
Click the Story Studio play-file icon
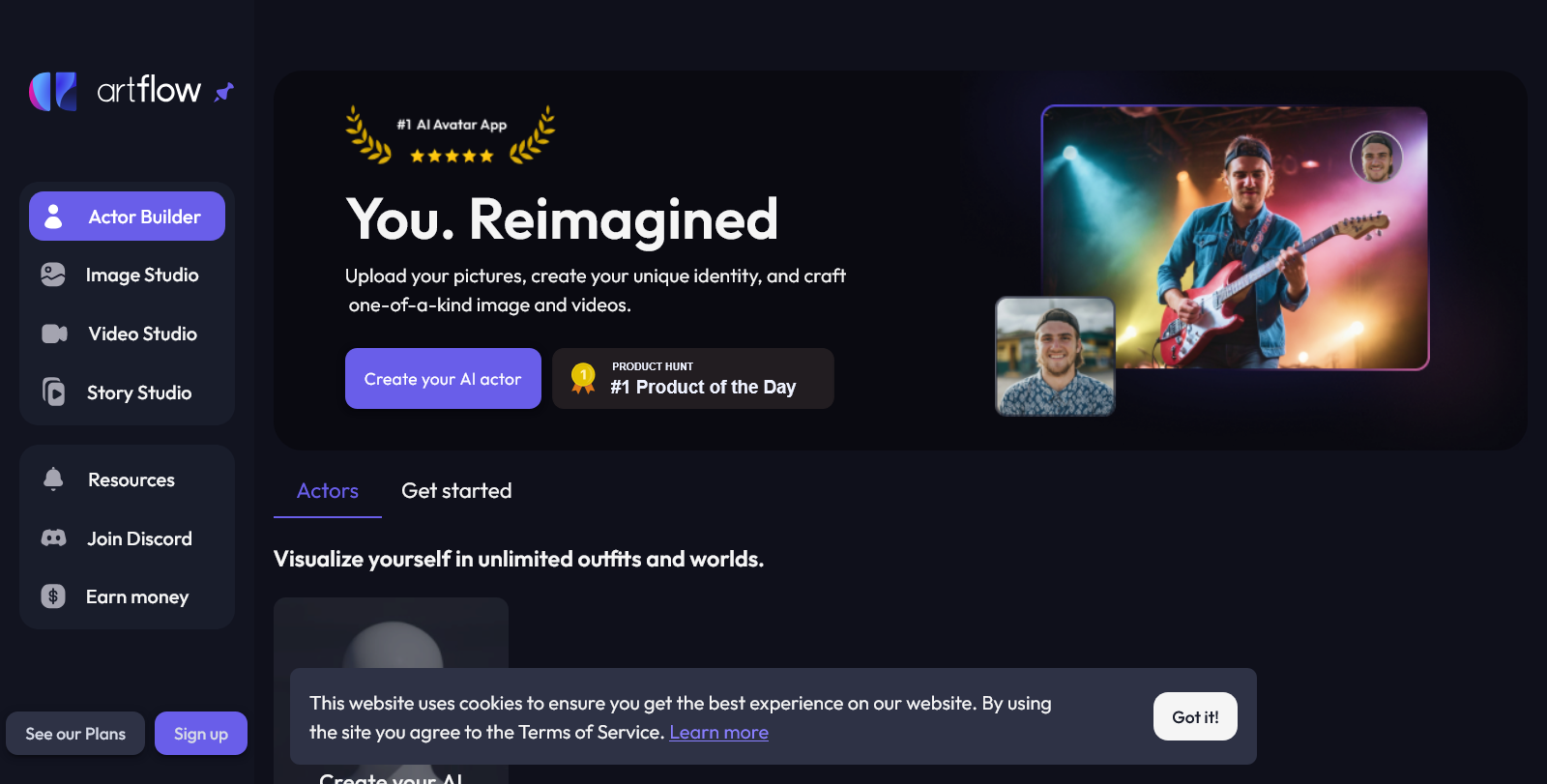coord(54,392)
